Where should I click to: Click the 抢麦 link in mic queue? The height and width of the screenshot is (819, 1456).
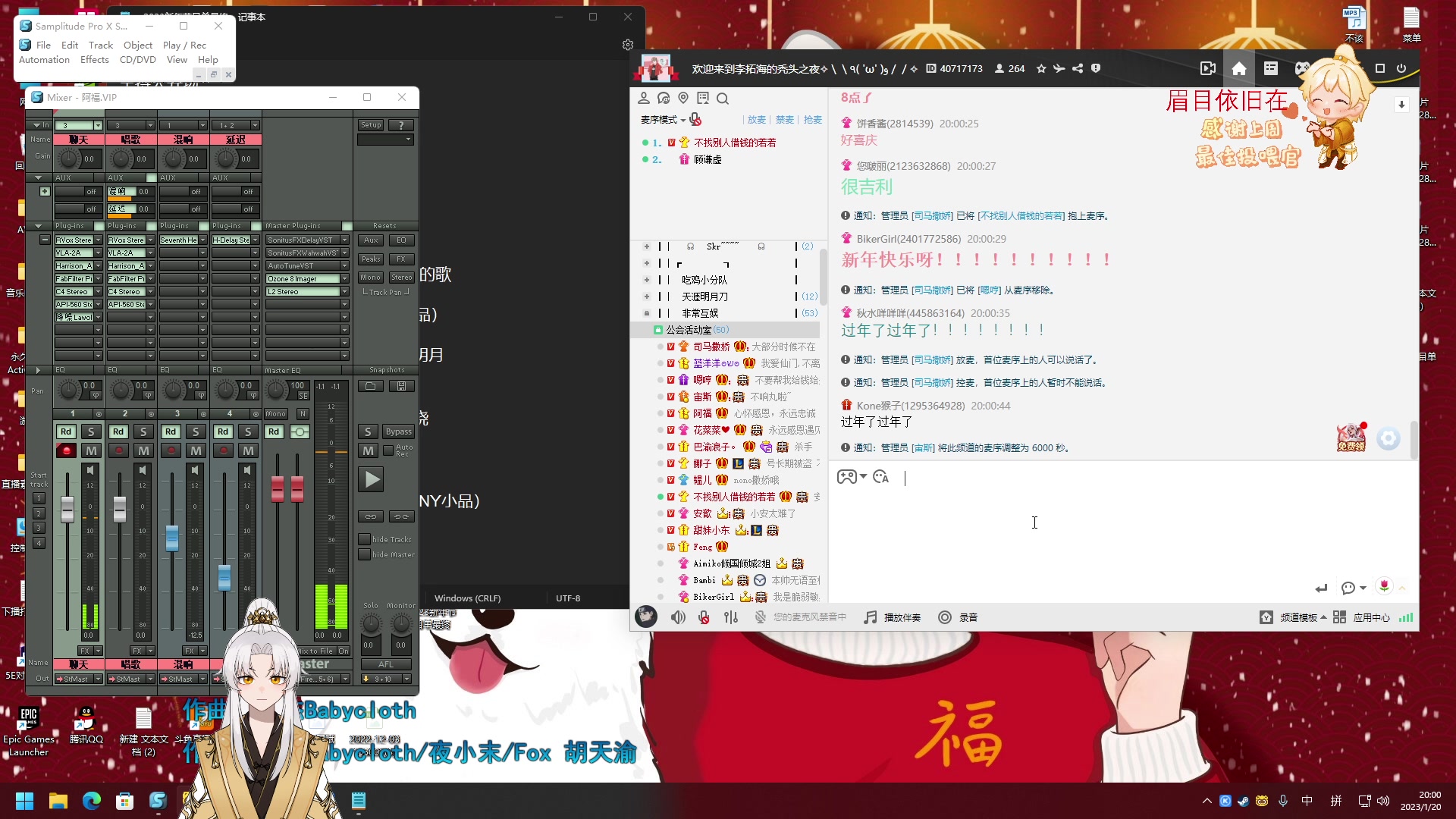[813, 120]
